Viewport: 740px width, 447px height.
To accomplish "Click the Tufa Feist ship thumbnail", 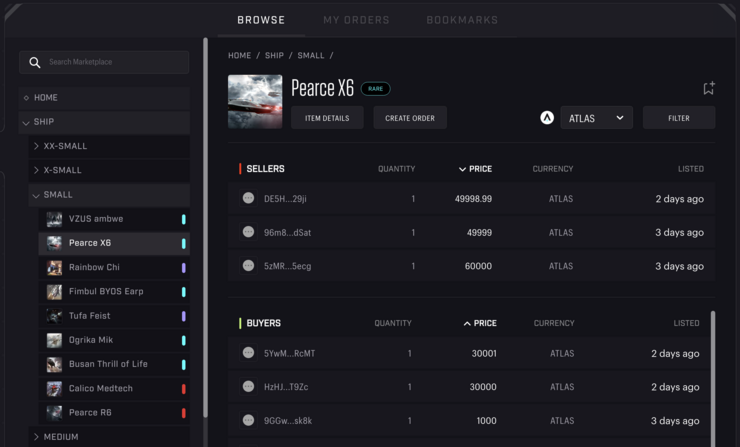I will click(x=54, y=316).
